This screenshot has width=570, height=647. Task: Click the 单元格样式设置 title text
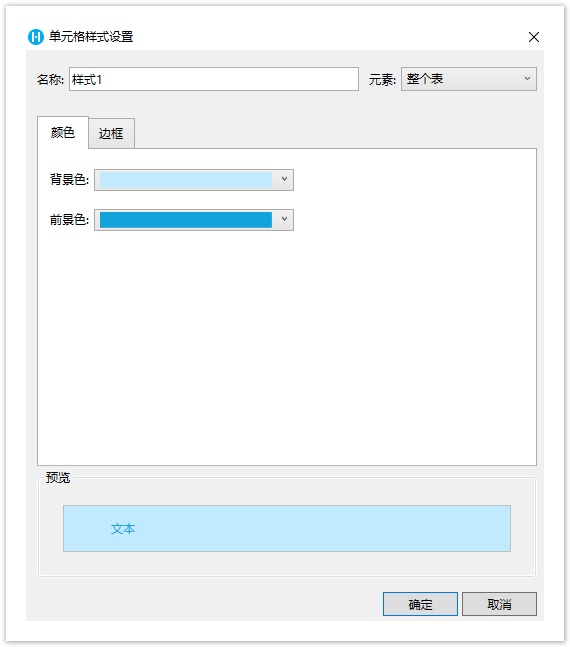point(91,37)
